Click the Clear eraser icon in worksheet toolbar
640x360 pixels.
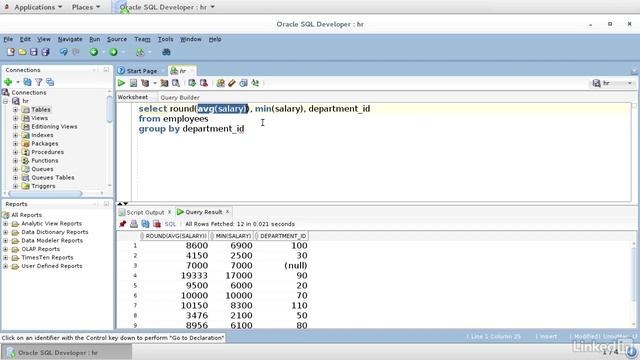pyautogui.click(x=232, y=83)
